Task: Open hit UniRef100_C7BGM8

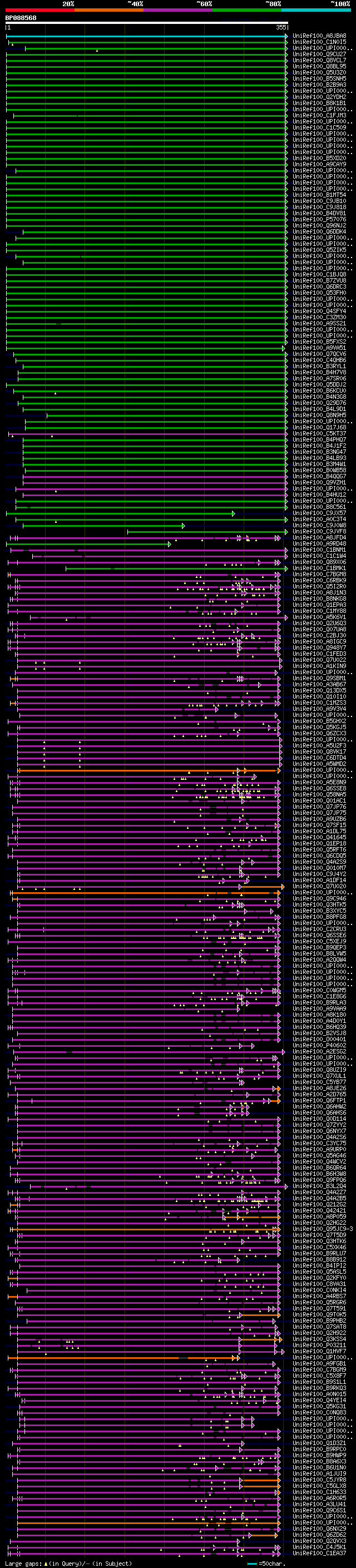Action: click(x=319, y=574)
